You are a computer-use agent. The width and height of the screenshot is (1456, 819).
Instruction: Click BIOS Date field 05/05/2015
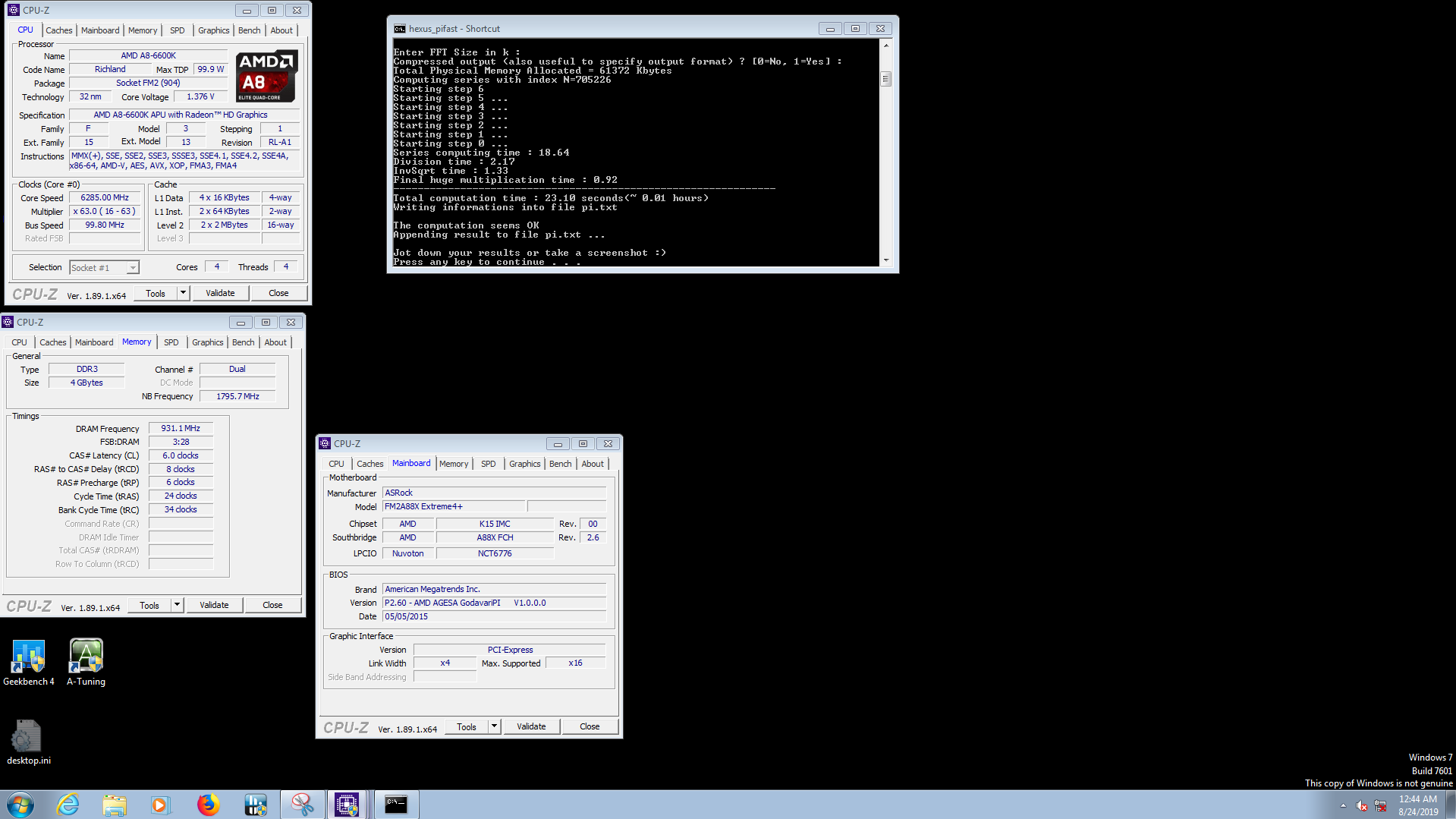point(494,616)
